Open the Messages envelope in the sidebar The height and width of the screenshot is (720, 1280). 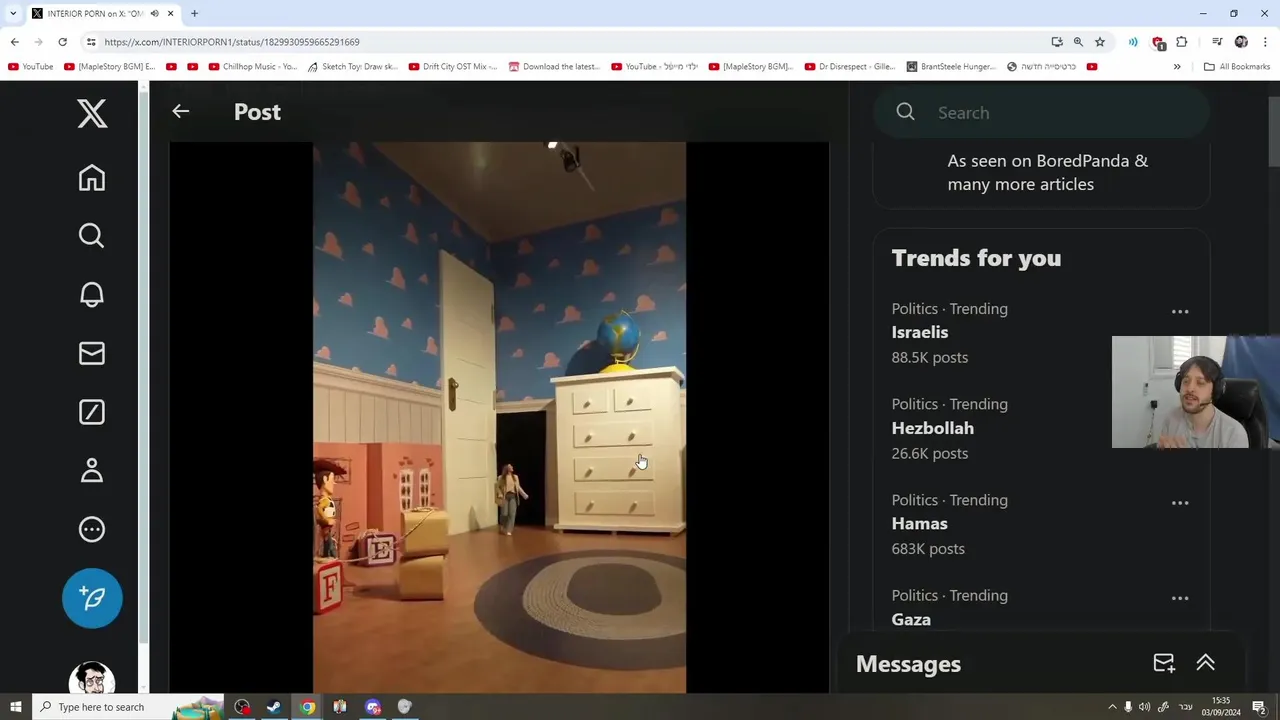(x=92, y=353)
